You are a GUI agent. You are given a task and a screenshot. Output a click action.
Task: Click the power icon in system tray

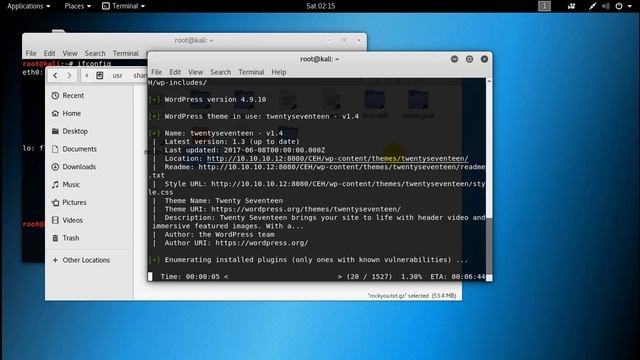[x=619, y=6]
